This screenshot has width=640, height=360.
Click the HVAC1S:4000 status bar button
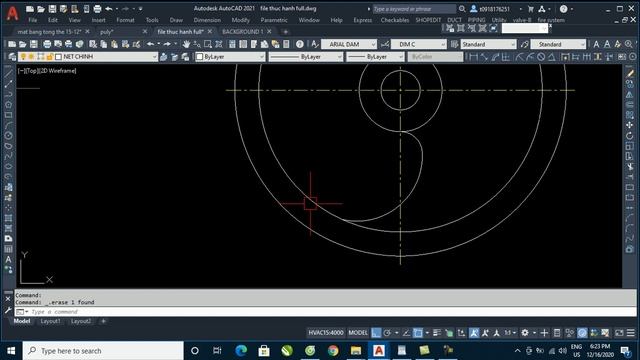click(x=326, y=333)
